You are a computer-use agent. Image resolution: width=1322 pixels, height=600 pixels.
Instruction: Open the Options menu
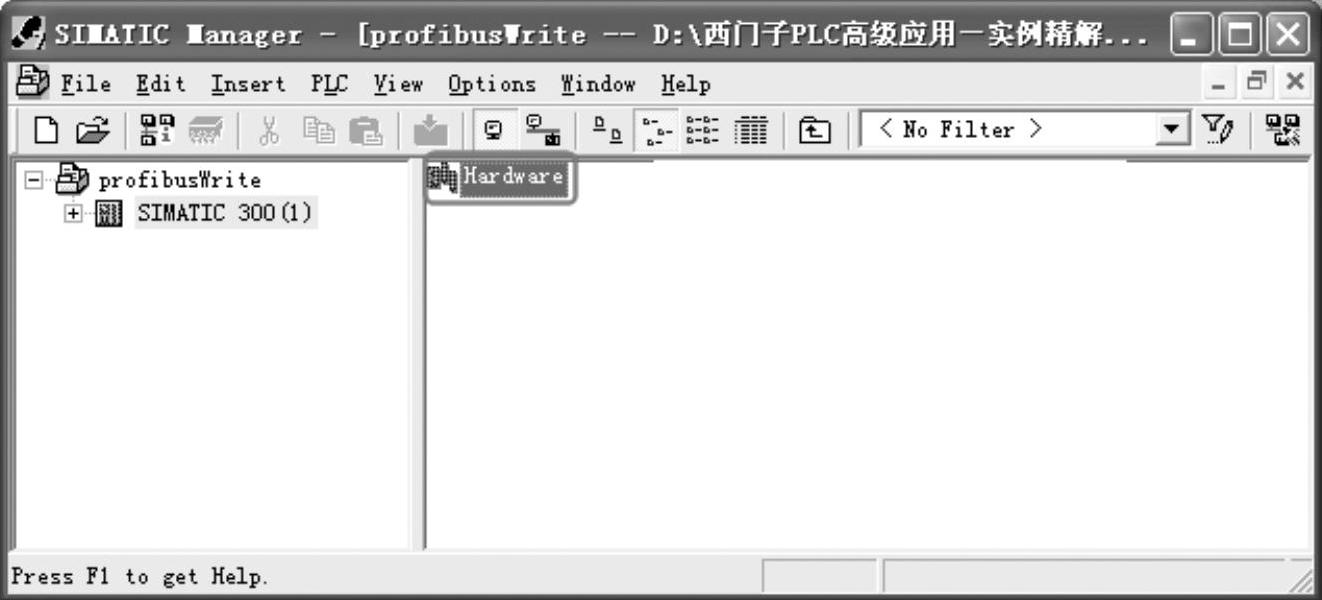[492, 85]
